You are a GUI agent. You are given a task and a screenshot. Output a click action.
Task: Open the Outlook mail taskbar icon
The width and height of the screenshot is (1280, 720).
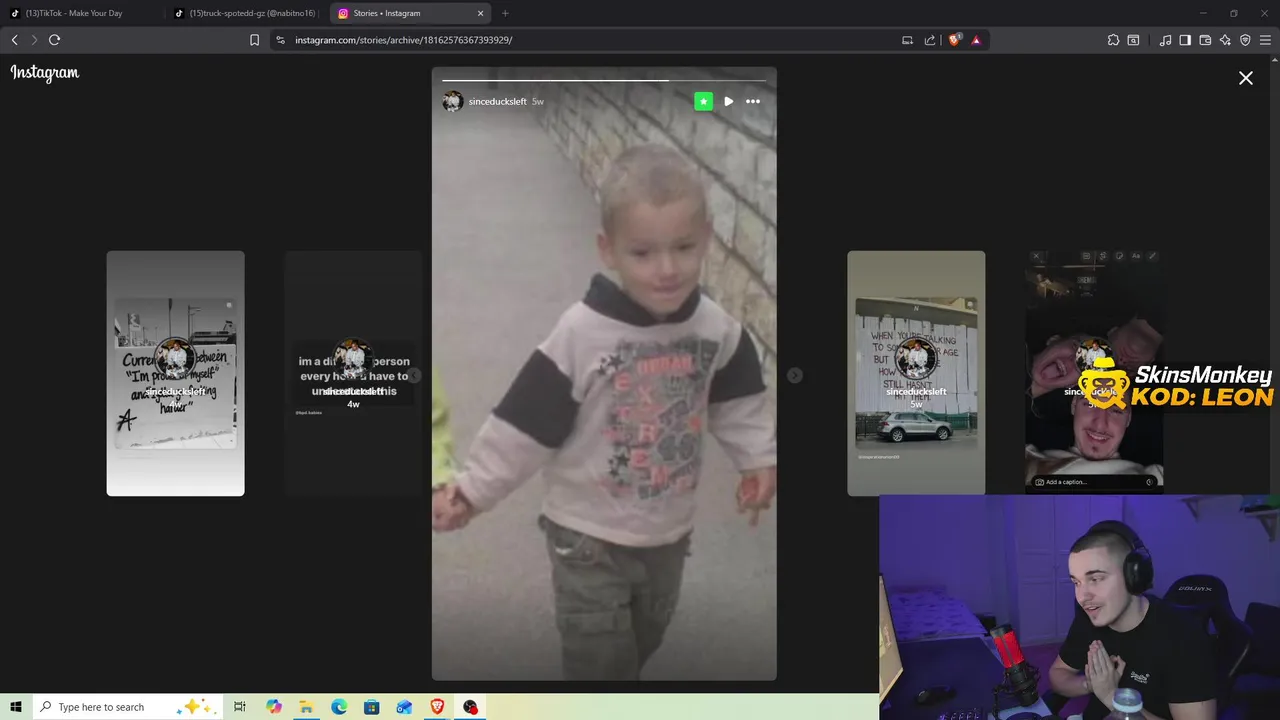pos(404,707)
